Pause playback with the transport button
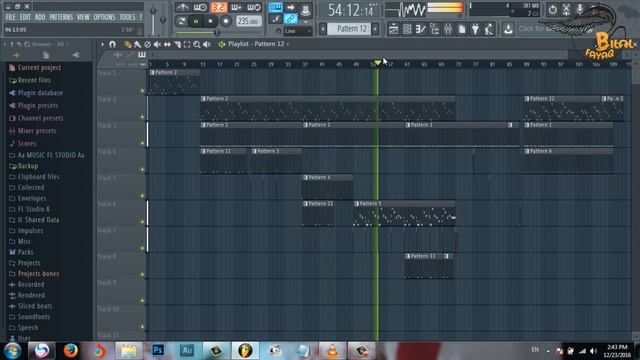 pos(196,21)
